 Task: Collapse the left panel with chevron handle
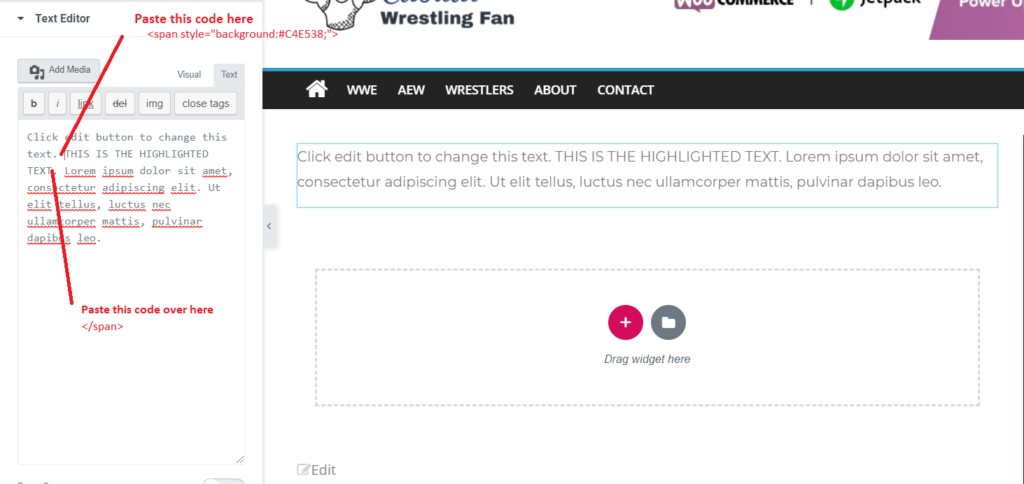pyautogui.click(x=270, y=226)
